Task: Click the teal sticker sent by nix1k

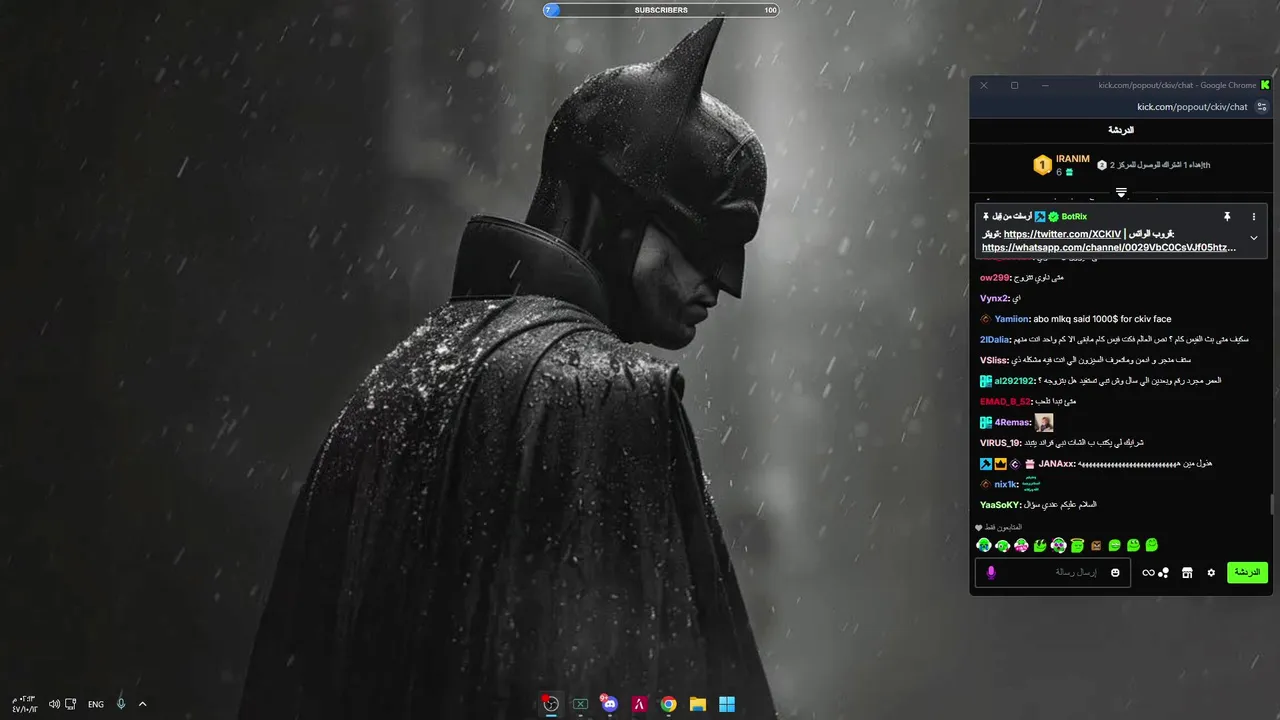Action: [1030, 484]
